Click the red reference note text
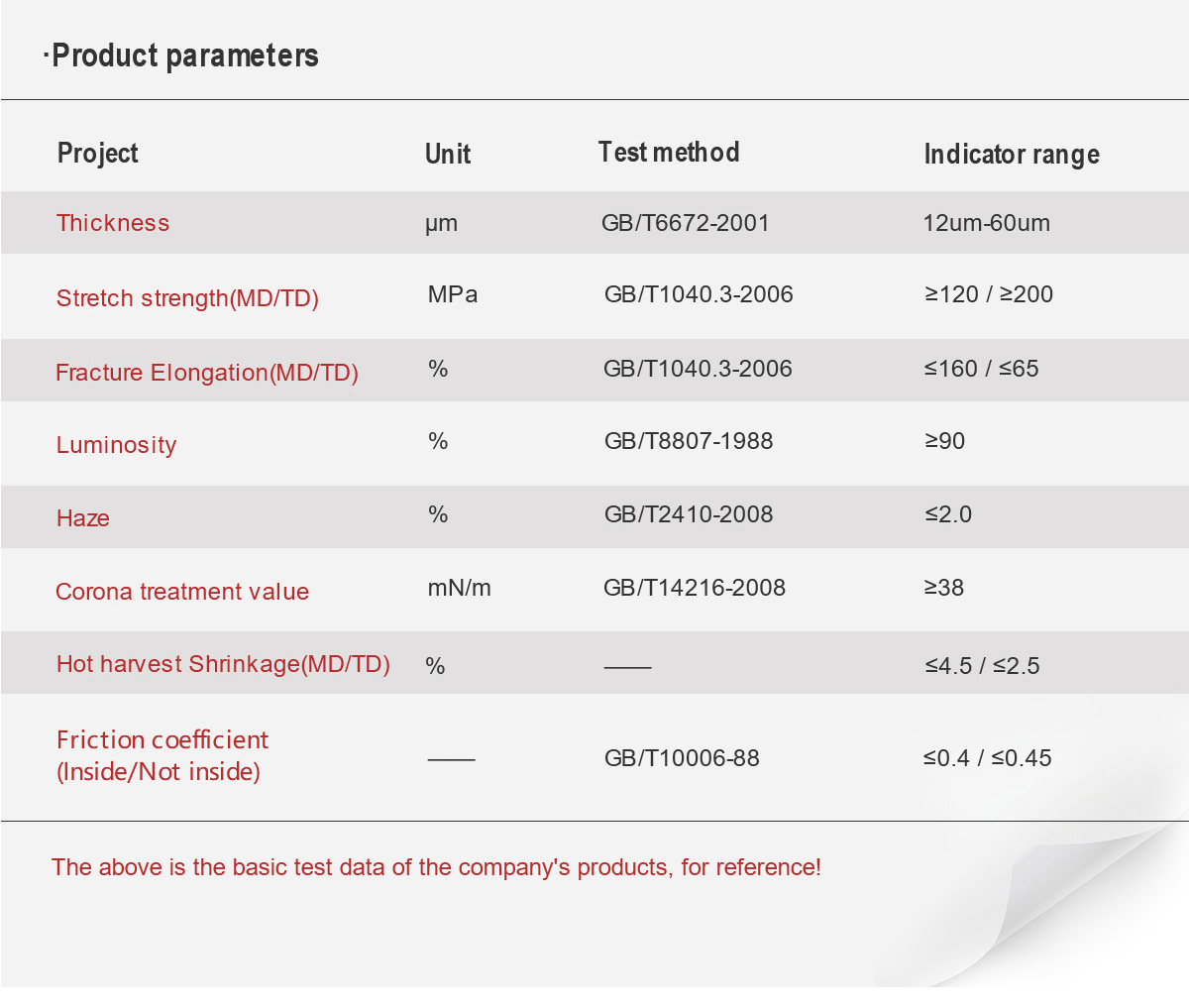The image size is (1189, 1008). tap(436, 867)
